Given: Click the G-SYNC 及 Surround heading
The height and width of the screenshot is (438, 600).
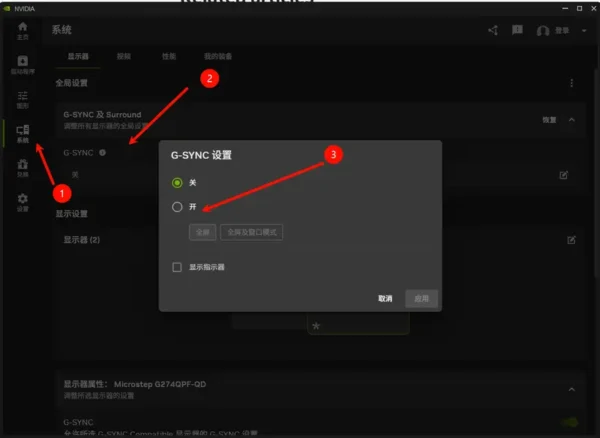Looking at the screenshot, I should 102,114.
